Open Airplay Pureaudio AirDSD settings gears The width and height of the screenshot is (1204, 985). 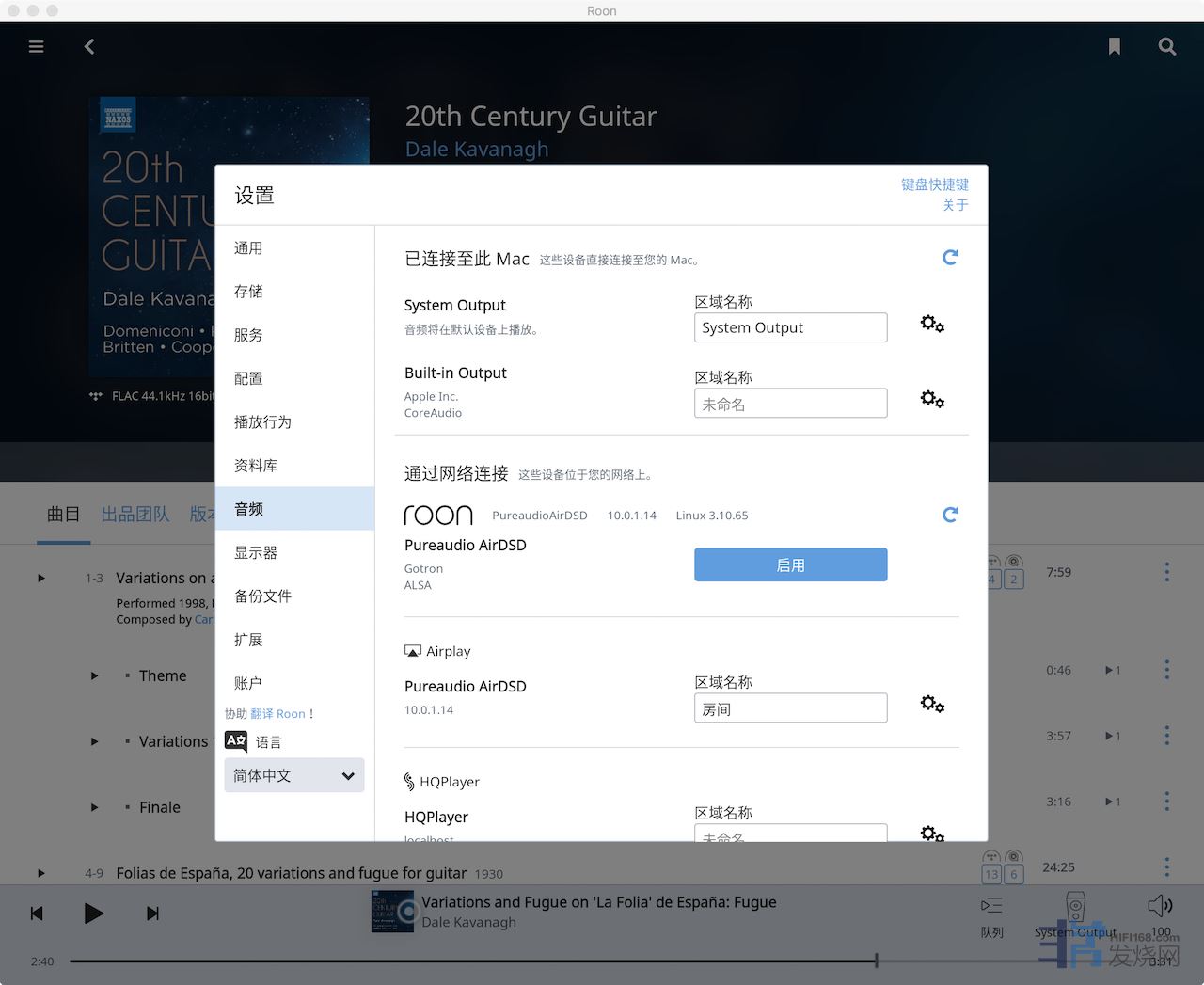pos(932,705)
